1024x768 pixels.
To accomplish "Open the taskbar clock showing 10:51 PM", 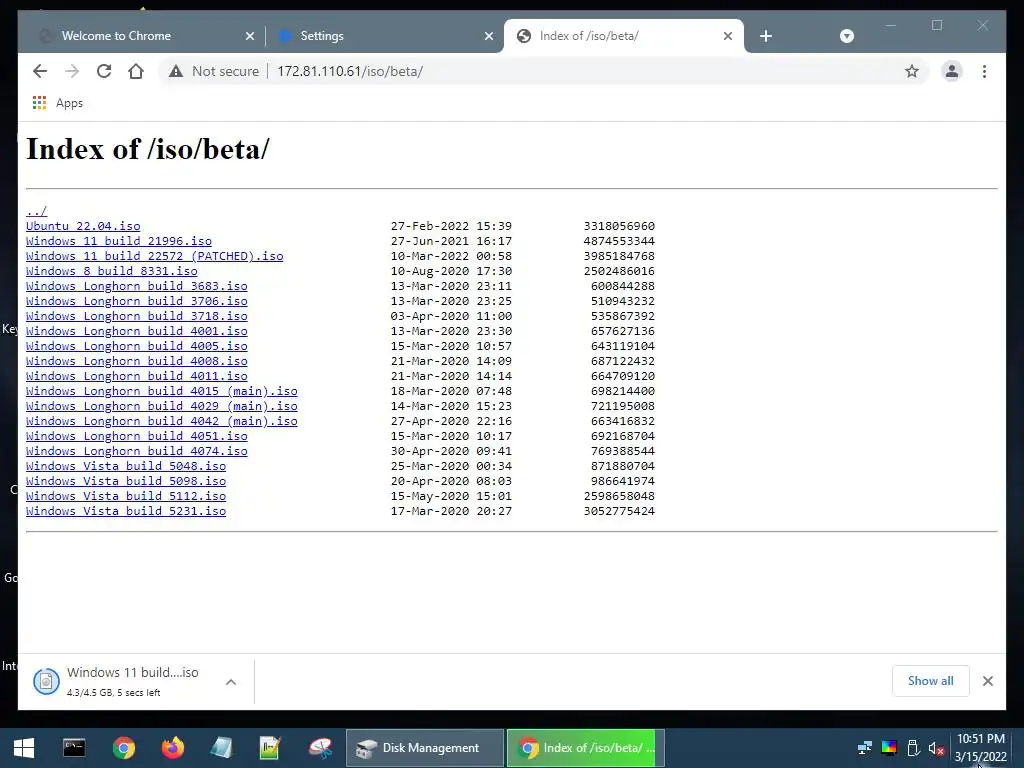I will coord(980,748).
